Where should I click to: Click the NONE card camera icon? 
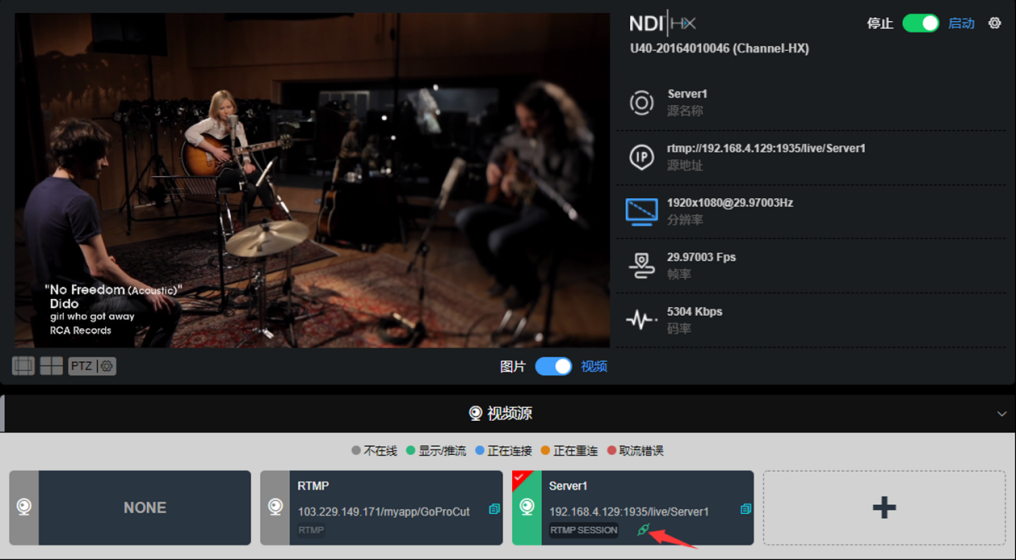click(x=24, y=507)
